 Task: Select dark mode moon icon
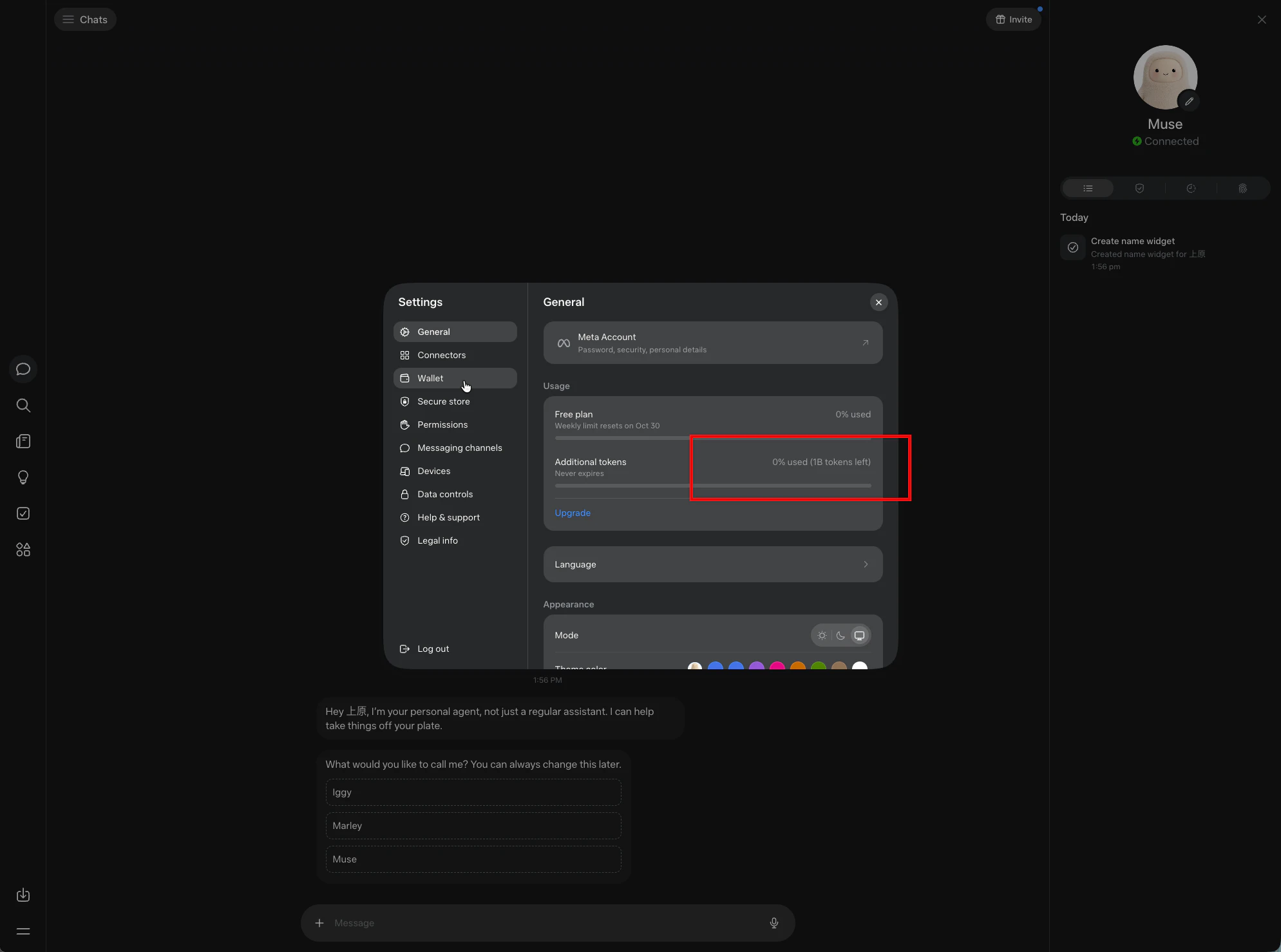[840, 635]
